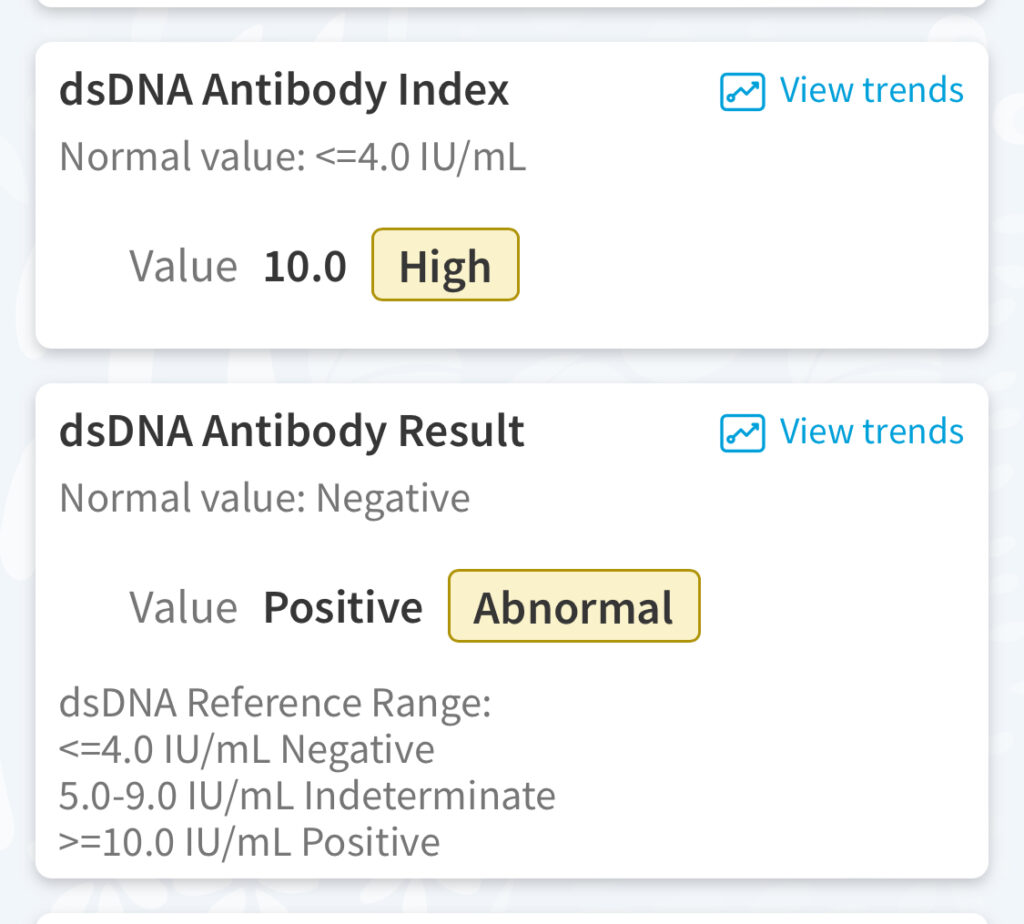The image size is (1024, 924).
Task: Tap the Abnormal status badge
Action: (573, 606)
